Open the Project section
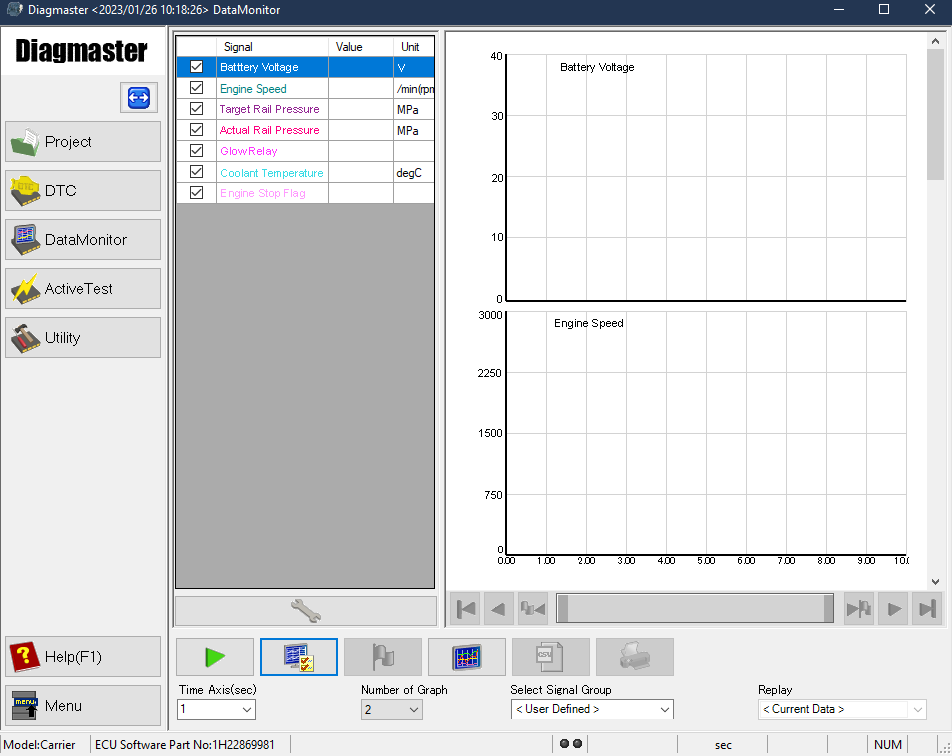Viewport: 952px width, 756px height. tap(83, 141)
